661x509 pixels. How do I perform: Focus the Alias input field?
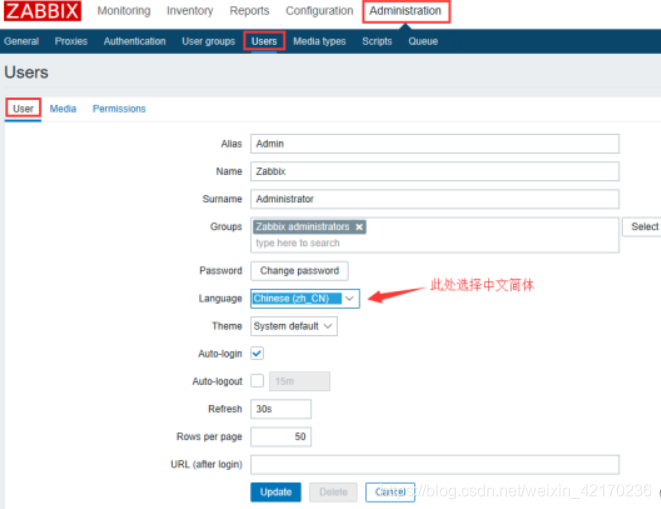[x=435, y=144]
